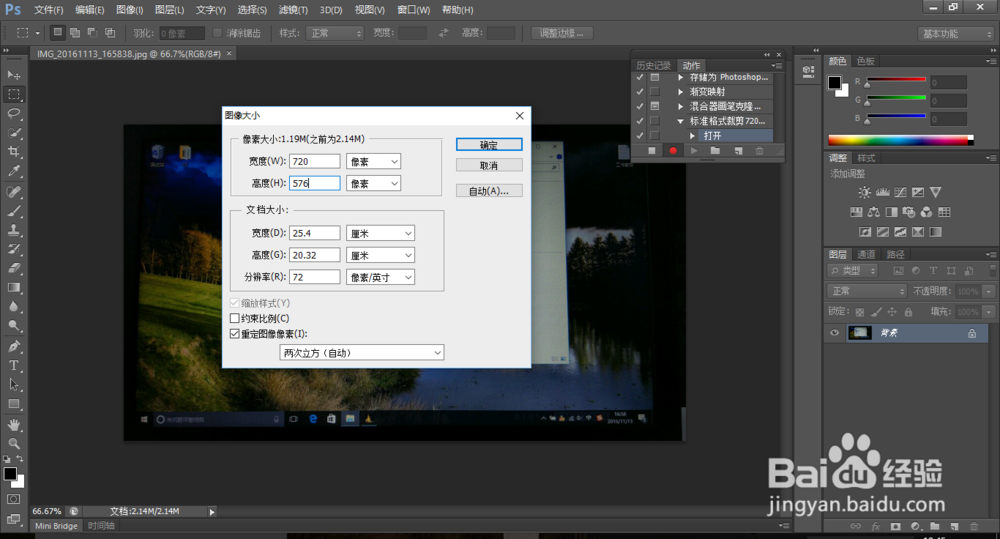Select the Dodge tool
The image size is (1000, 539).
tap(13, 326)
